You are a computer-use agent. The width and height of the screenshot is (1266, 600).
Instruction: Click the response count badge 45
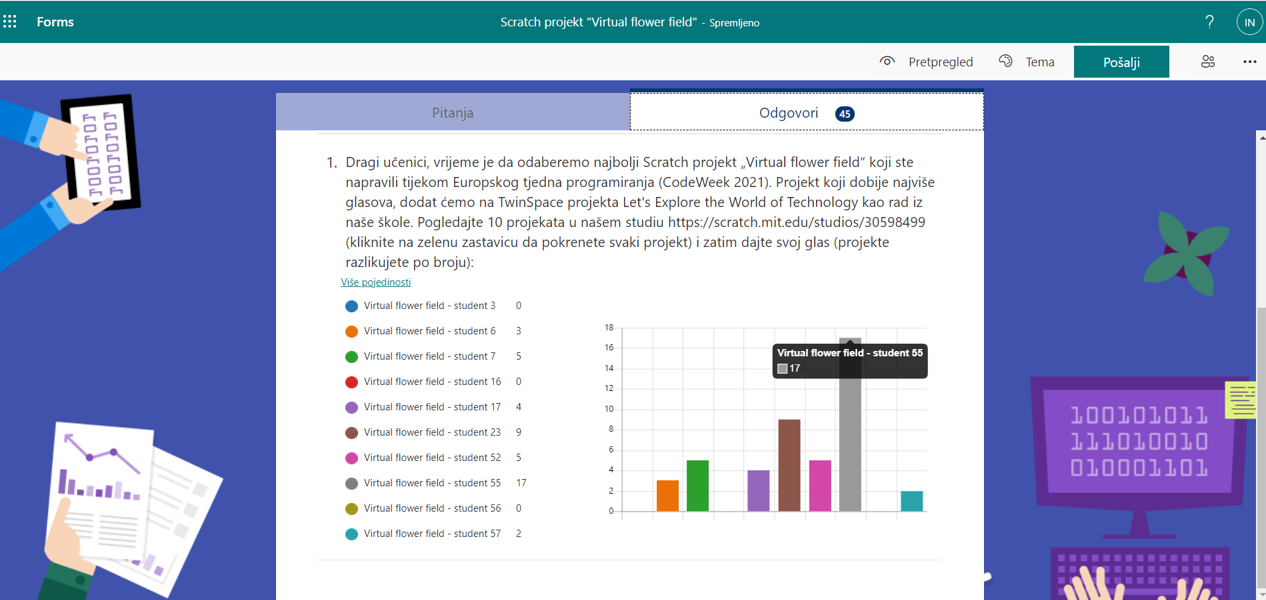click(x=845, y=114)
